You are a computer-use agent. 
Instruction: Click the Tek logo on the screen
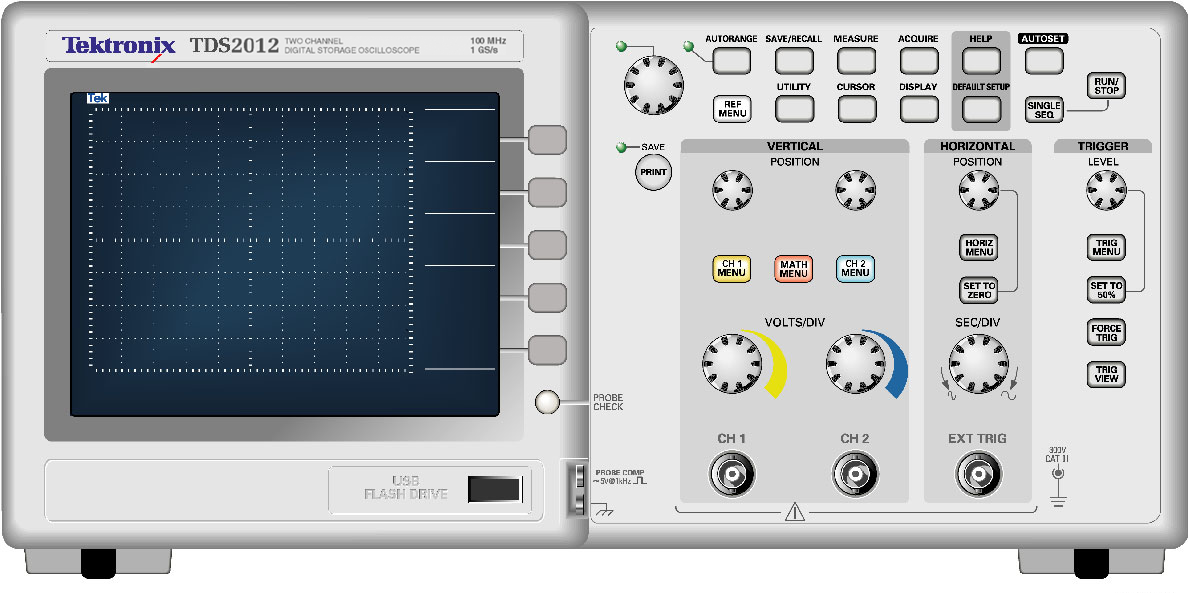98,99
